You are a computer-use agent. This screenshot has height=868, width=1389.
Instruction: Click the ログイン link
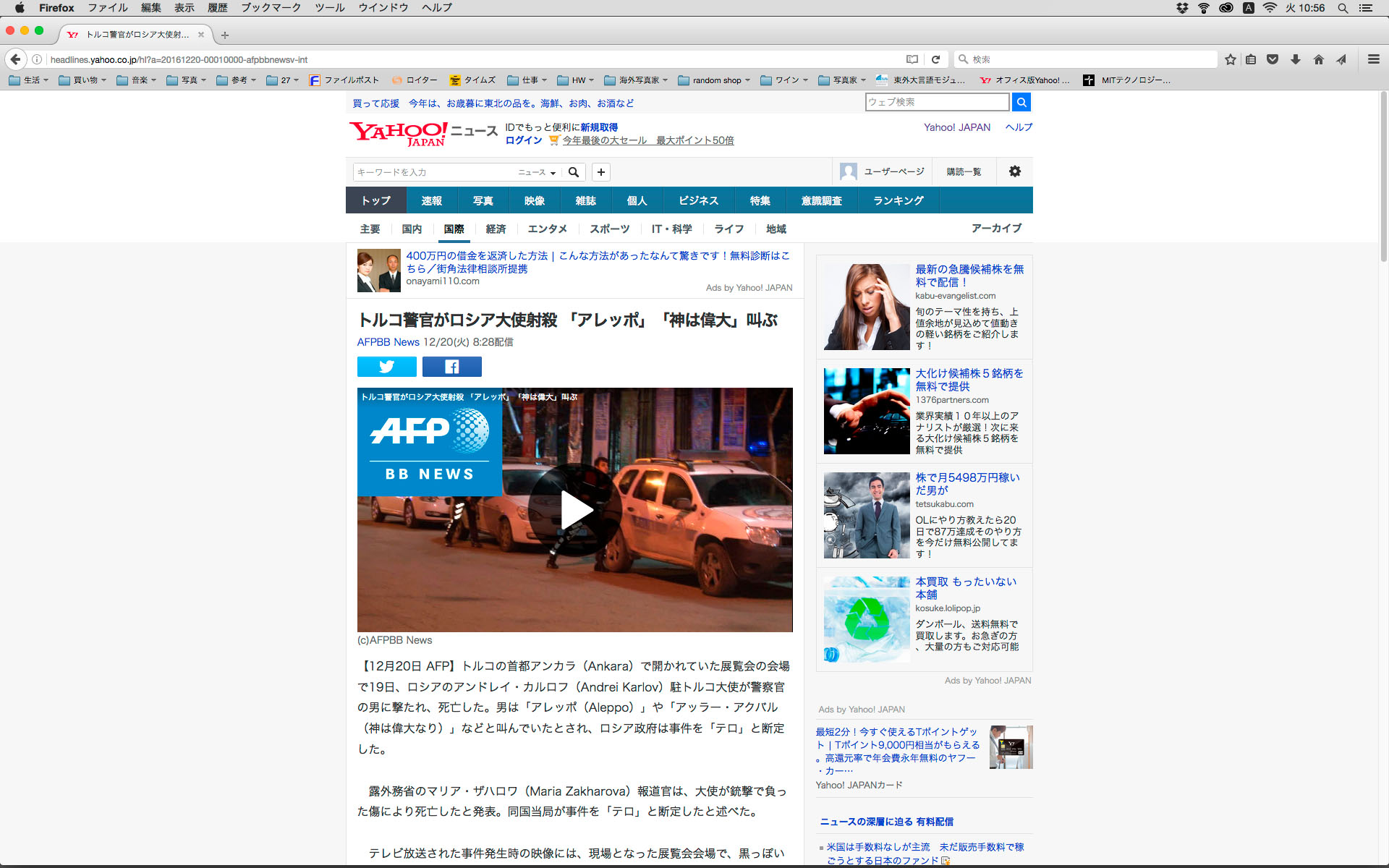[523, 140]
